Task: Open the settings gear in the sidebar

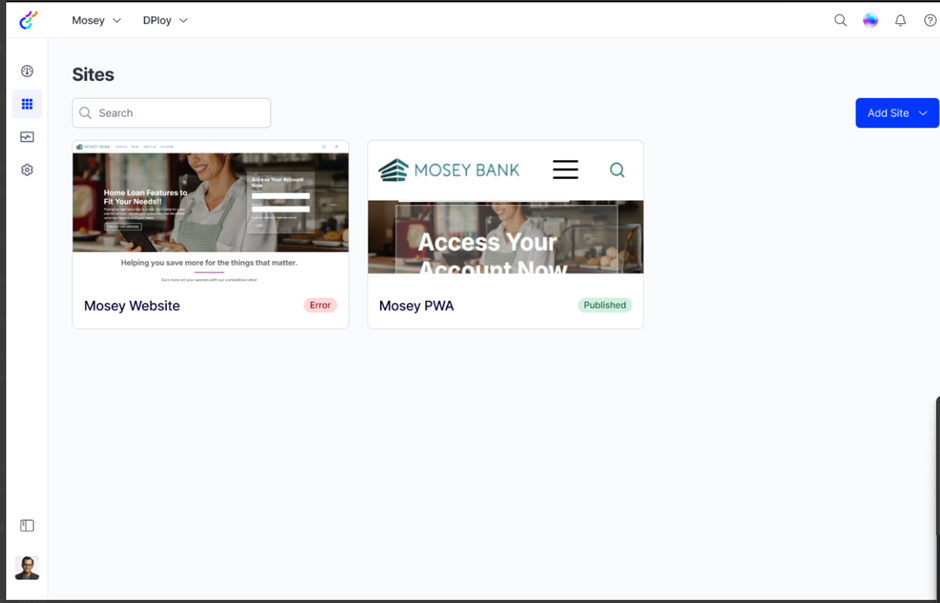Action: [x=27, y=170]
